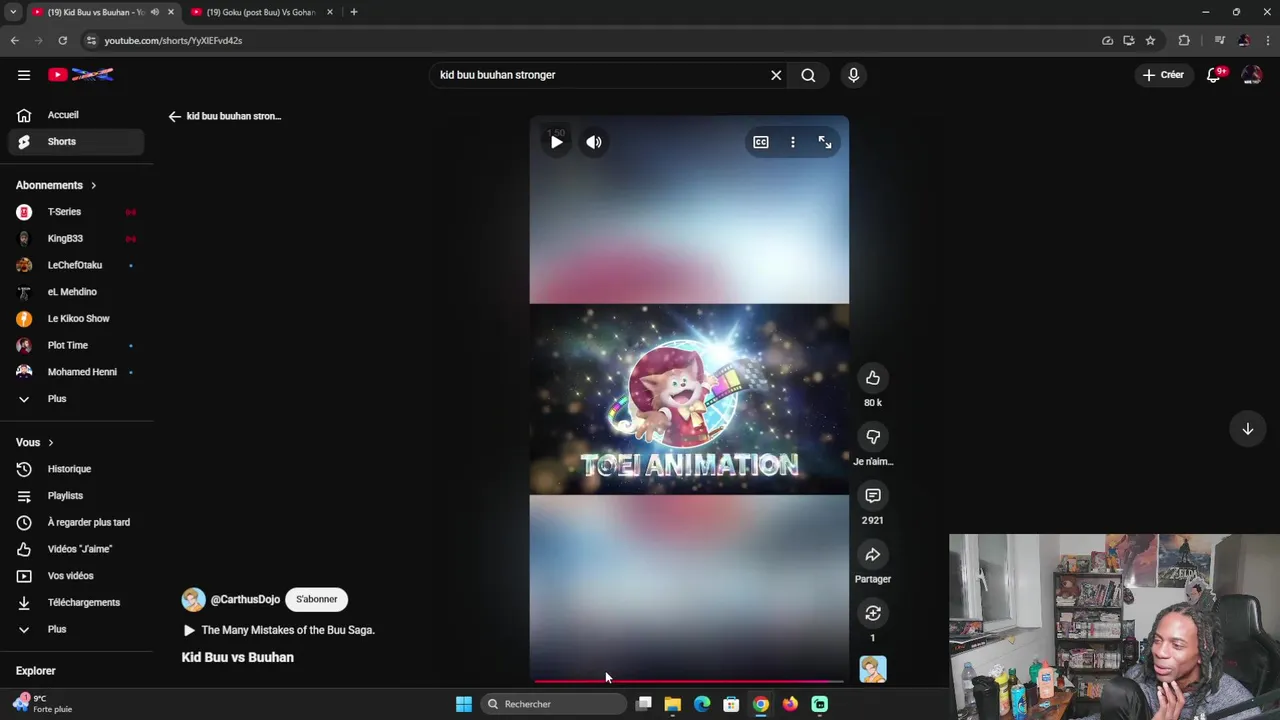This screenshot has height=720, width=1280.
Task: Start voice search with the microphone
Action: pyautogui.click(x=853, y=75)
